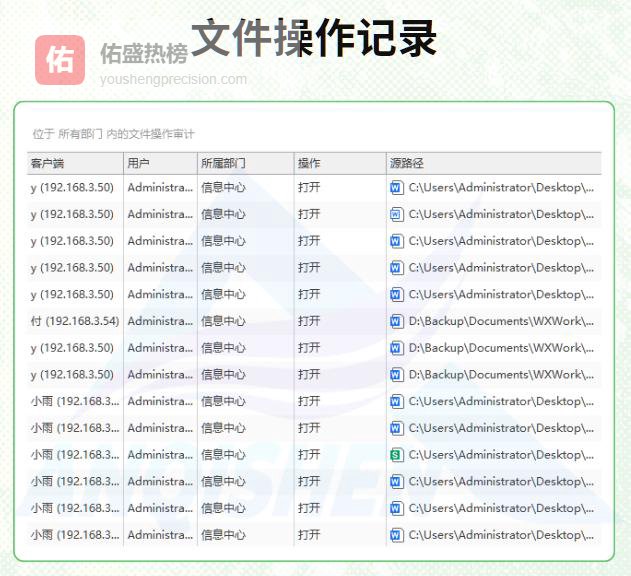This screenshot has width=631, height=576.
Task: Click the Word icon just below the spreadsheet icon
Action: (396, 481)
